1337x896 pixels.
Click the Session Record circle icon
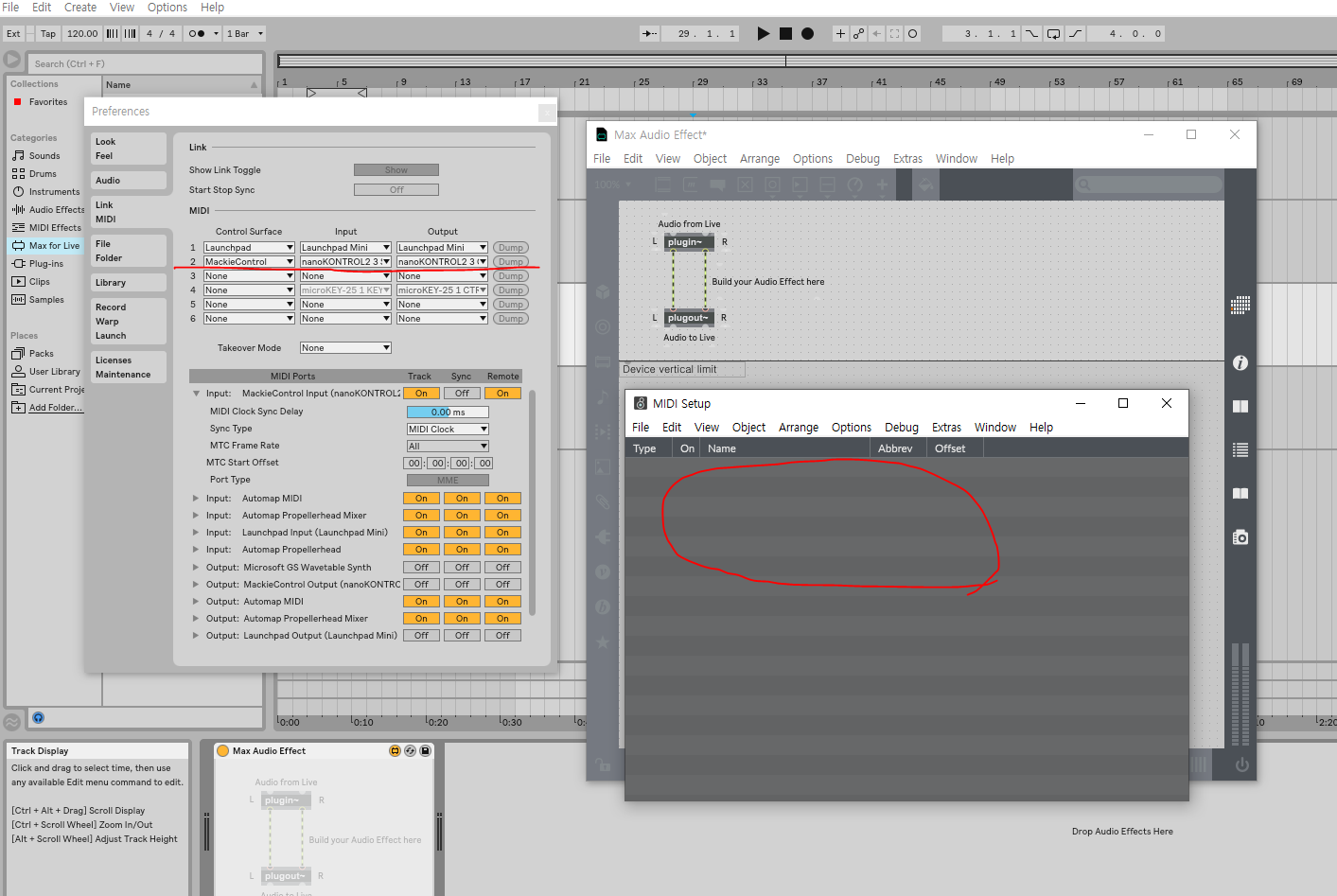coord(912,33)
